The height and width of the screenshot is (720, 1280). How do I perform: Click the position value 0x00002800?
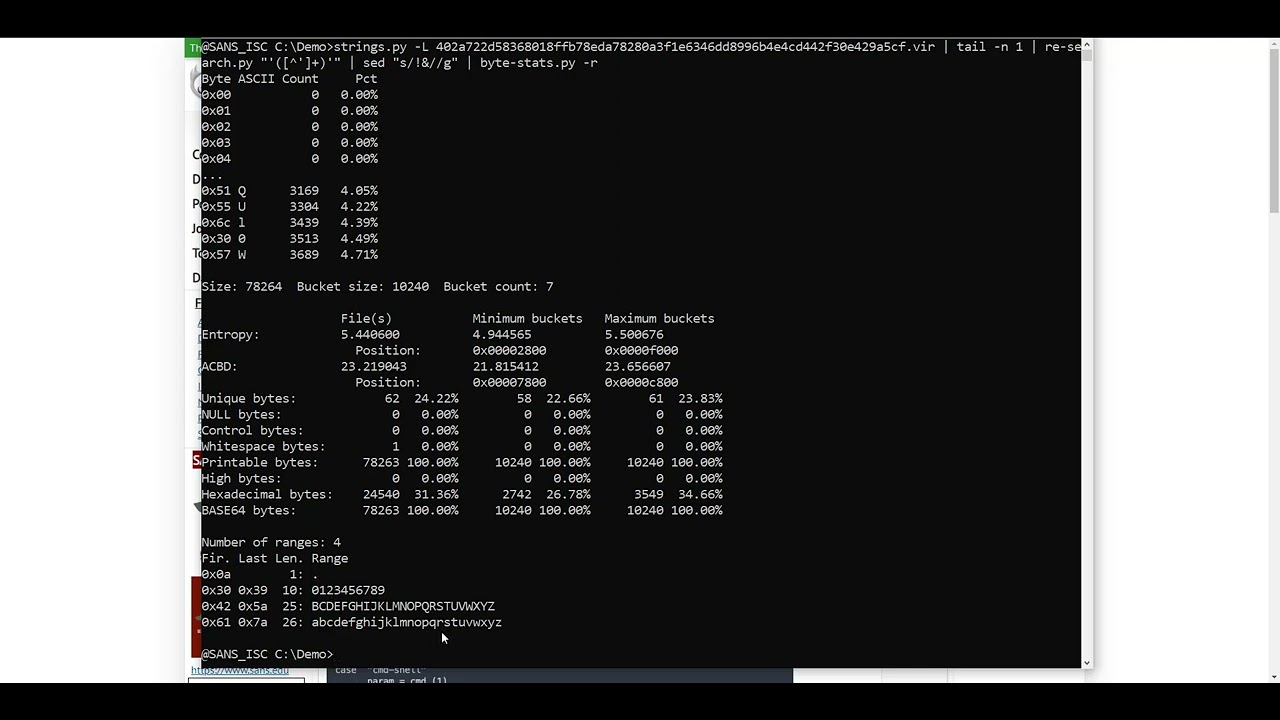(x=509, y=350)
